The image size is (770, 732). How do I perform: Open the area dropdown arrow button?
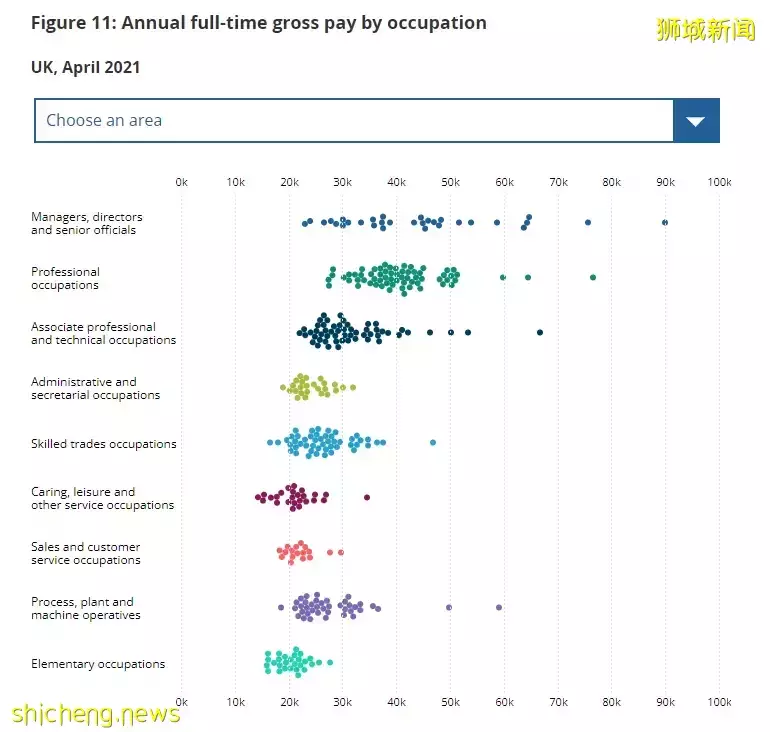pos(696,121)
